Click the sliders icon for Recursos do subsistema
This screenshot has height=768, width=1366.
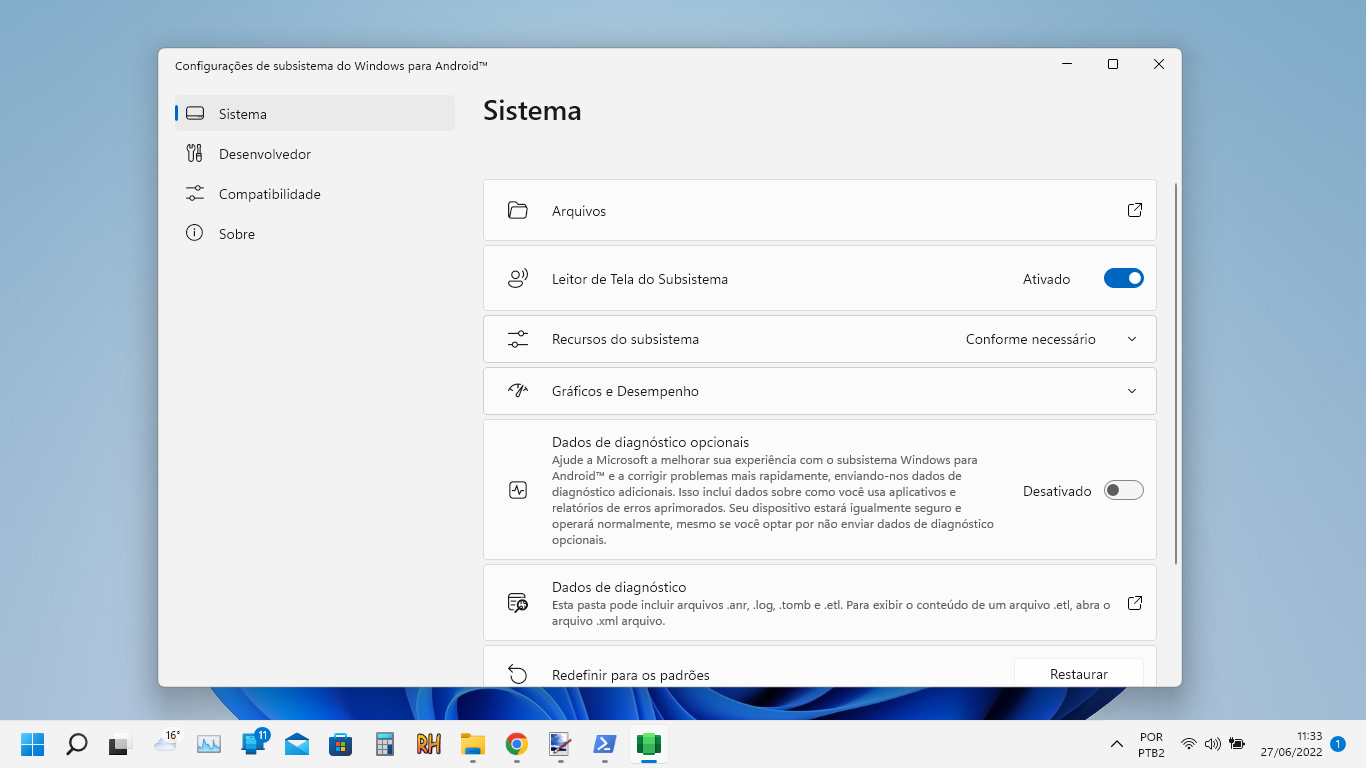[517, 339]
